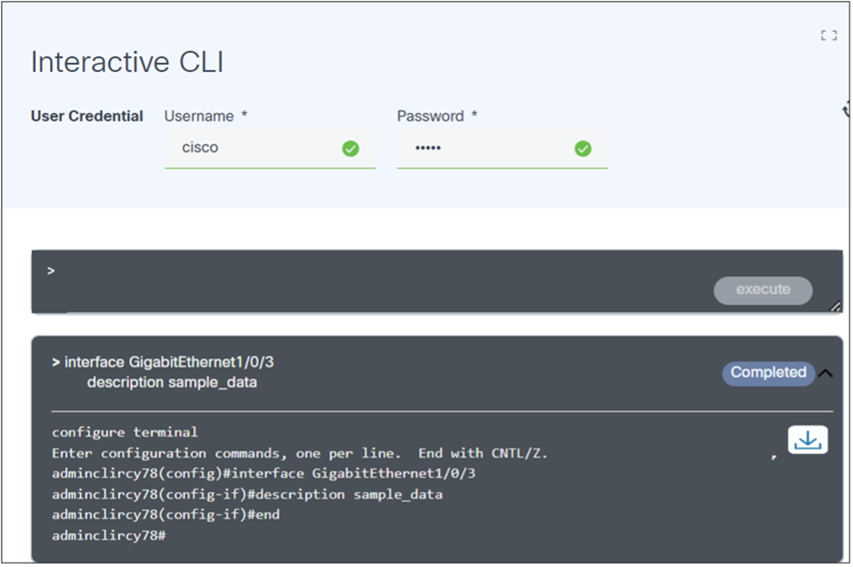
Task: Click the configure terminal output line
Action: tap(125, 432)
